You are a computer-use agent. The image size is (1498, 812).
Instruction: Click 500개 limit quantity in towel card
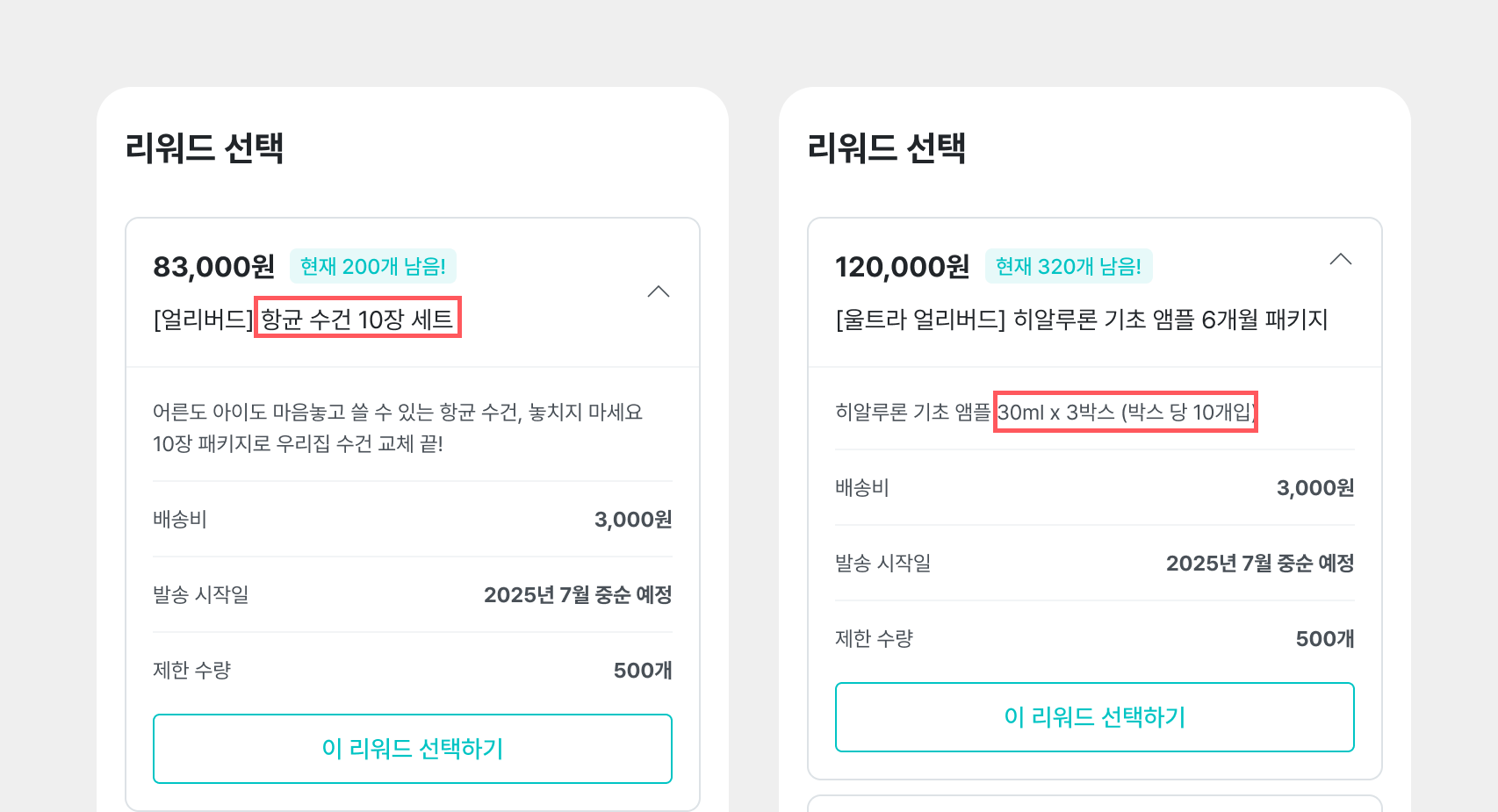point(643,670)
